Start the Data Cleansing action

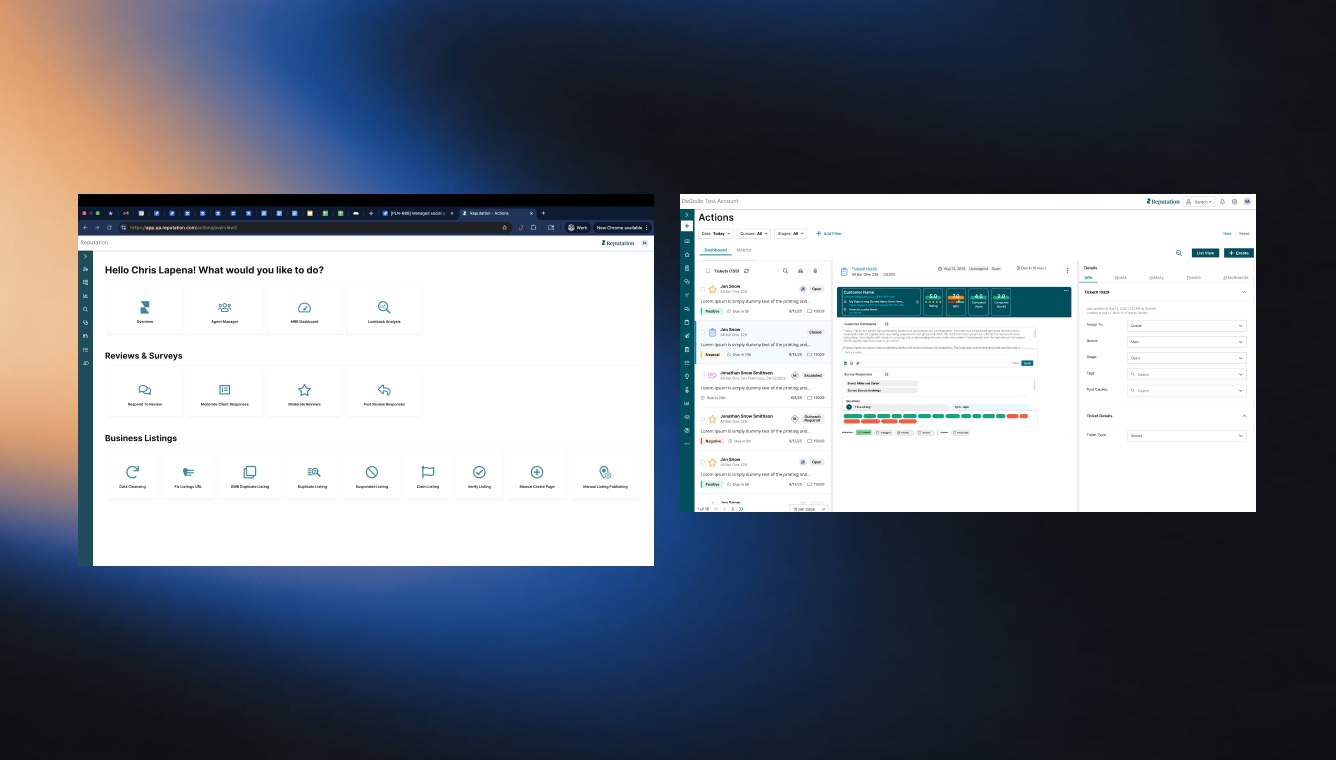click(x=132, y=475)
